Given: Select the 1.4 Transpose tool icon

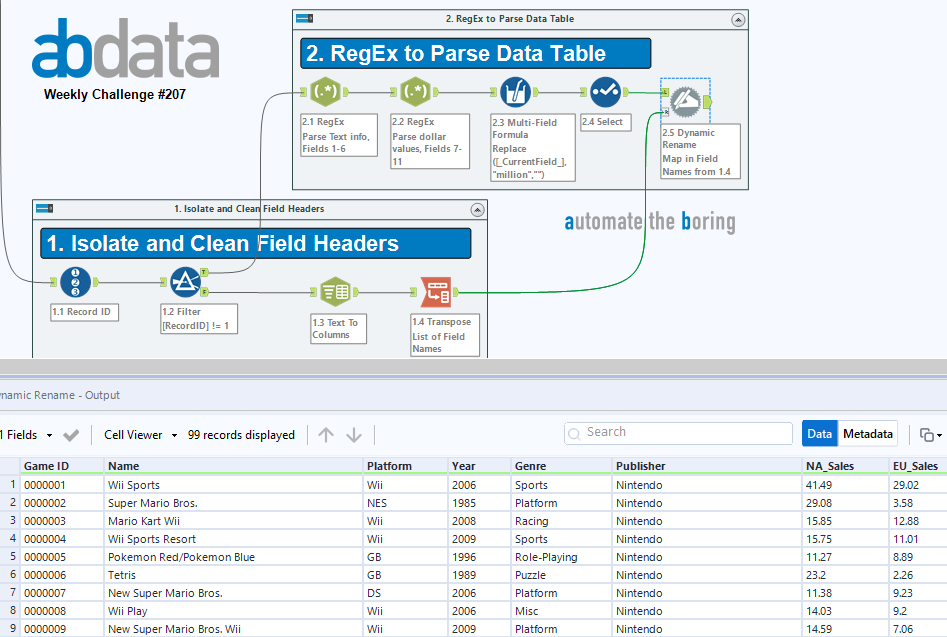Looking at the screenshot, I should [435, 292].
